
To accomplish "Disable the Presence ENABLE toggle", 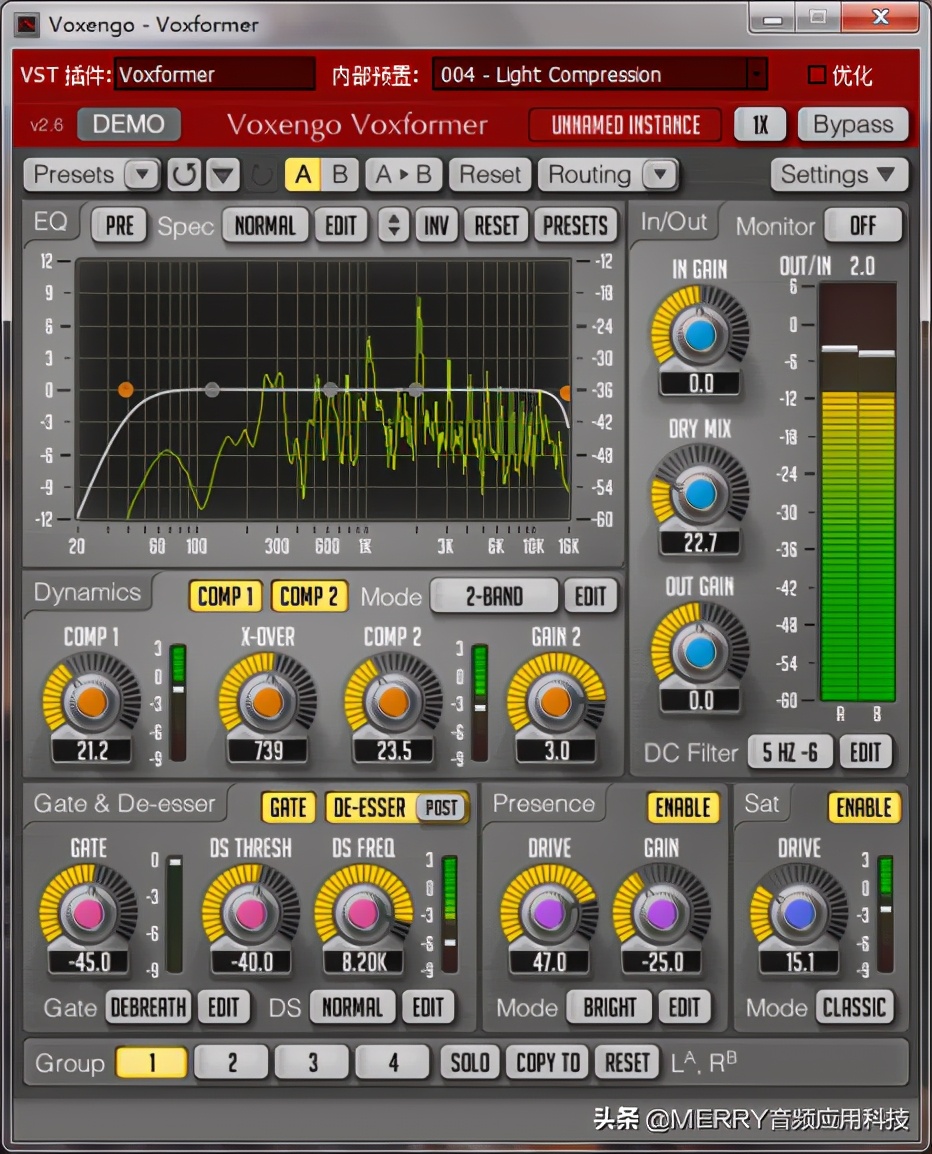I will [x=683, y=807].
